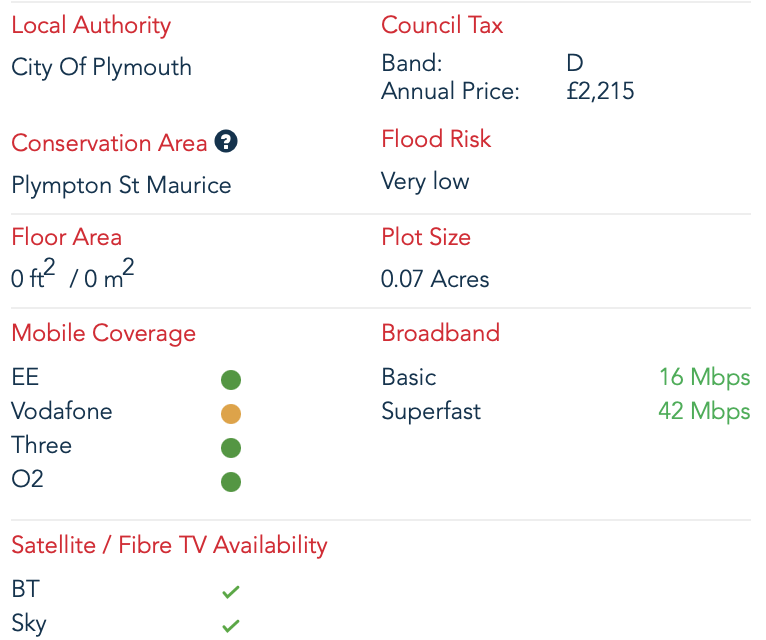
Task: Select the Local Authority heading
Action: [x=91, y=26]
